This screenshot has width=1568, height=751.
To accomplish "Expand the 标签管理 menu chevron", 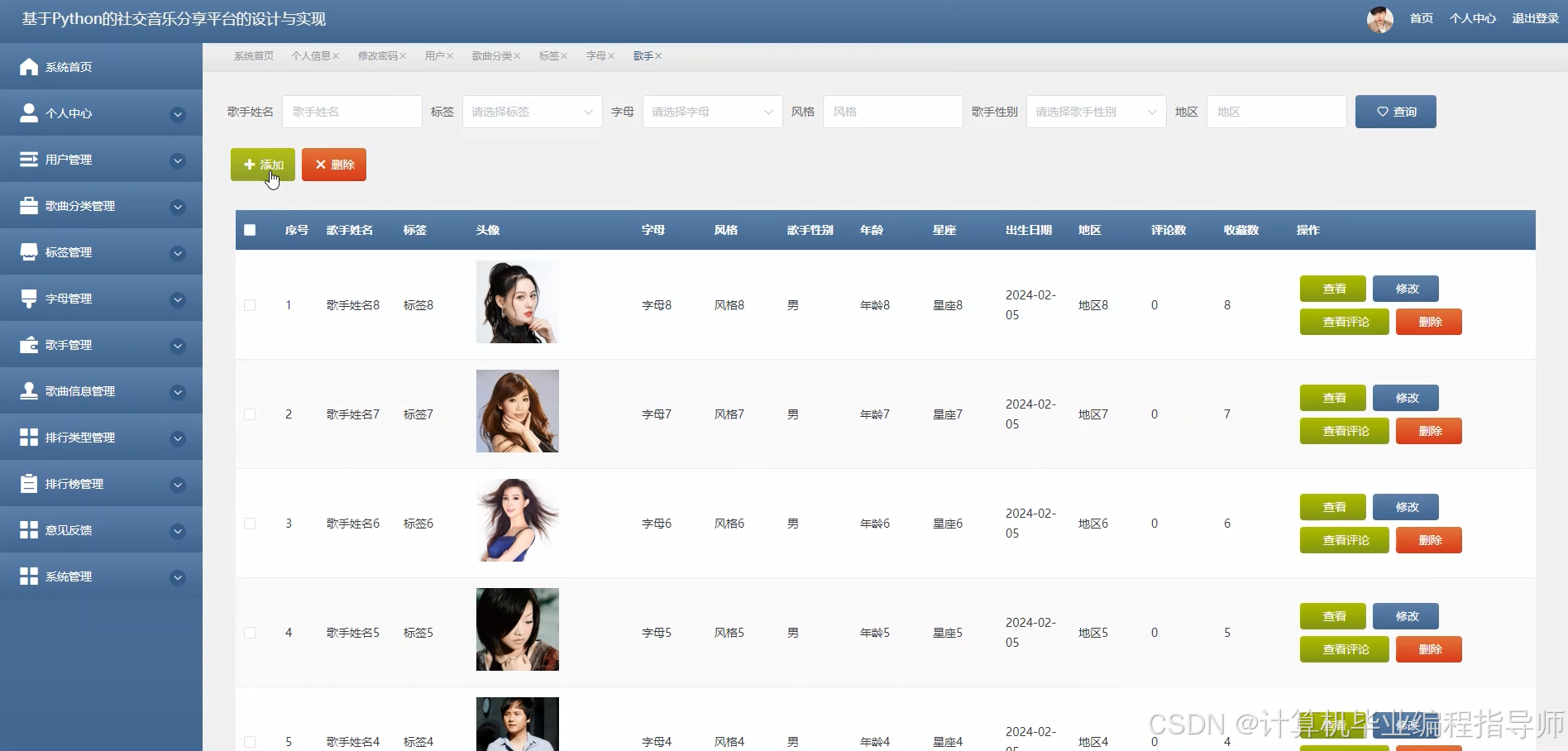I will pyautogui.click(x=177, y=253).
